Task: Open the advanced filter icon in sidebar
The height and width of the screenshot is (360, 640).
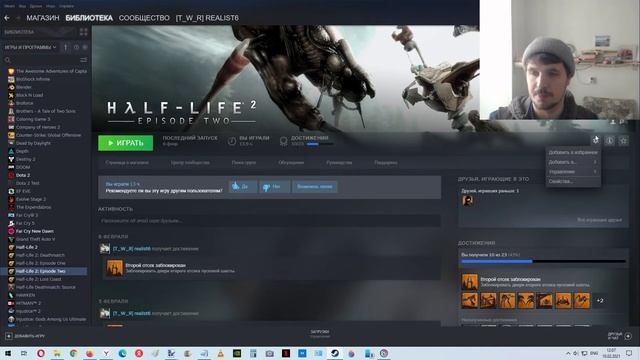Action: click(83, 60)
